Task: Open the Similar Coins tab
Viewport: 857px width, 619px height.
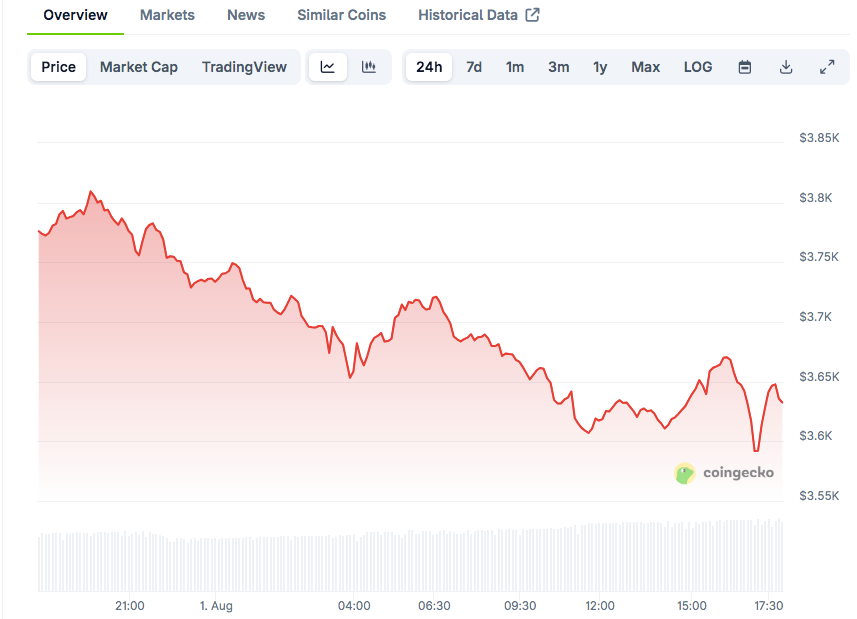Action: (x=341, y=15)
